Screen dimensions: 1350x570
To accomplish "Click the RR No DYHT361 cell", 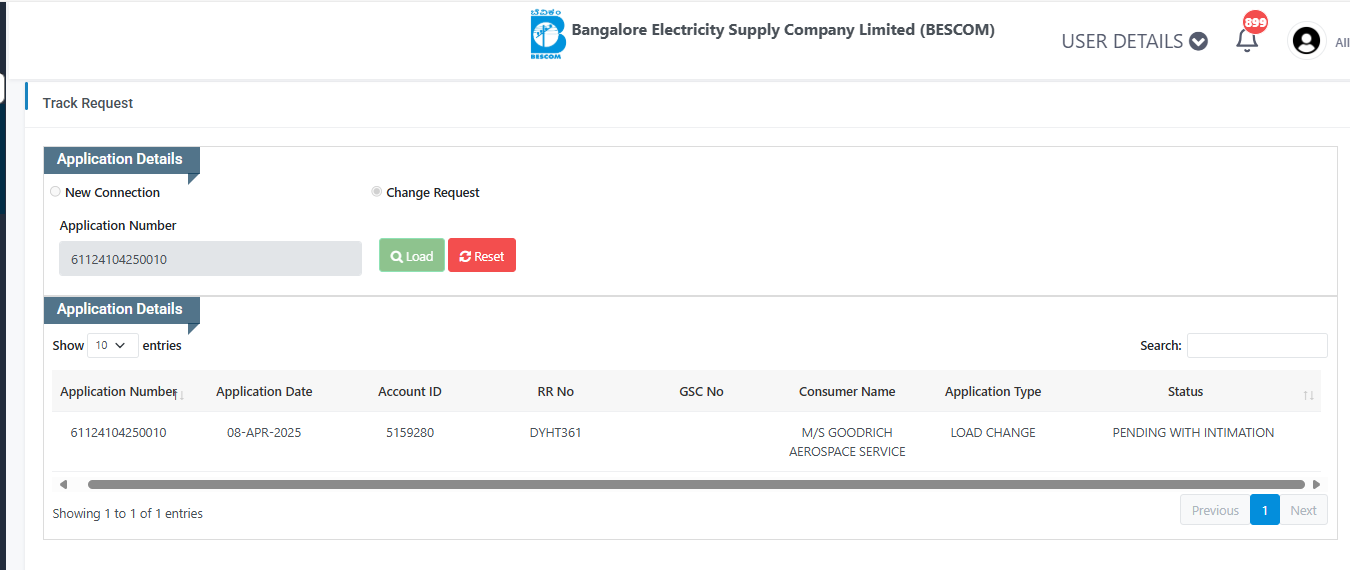I will 556,433.
